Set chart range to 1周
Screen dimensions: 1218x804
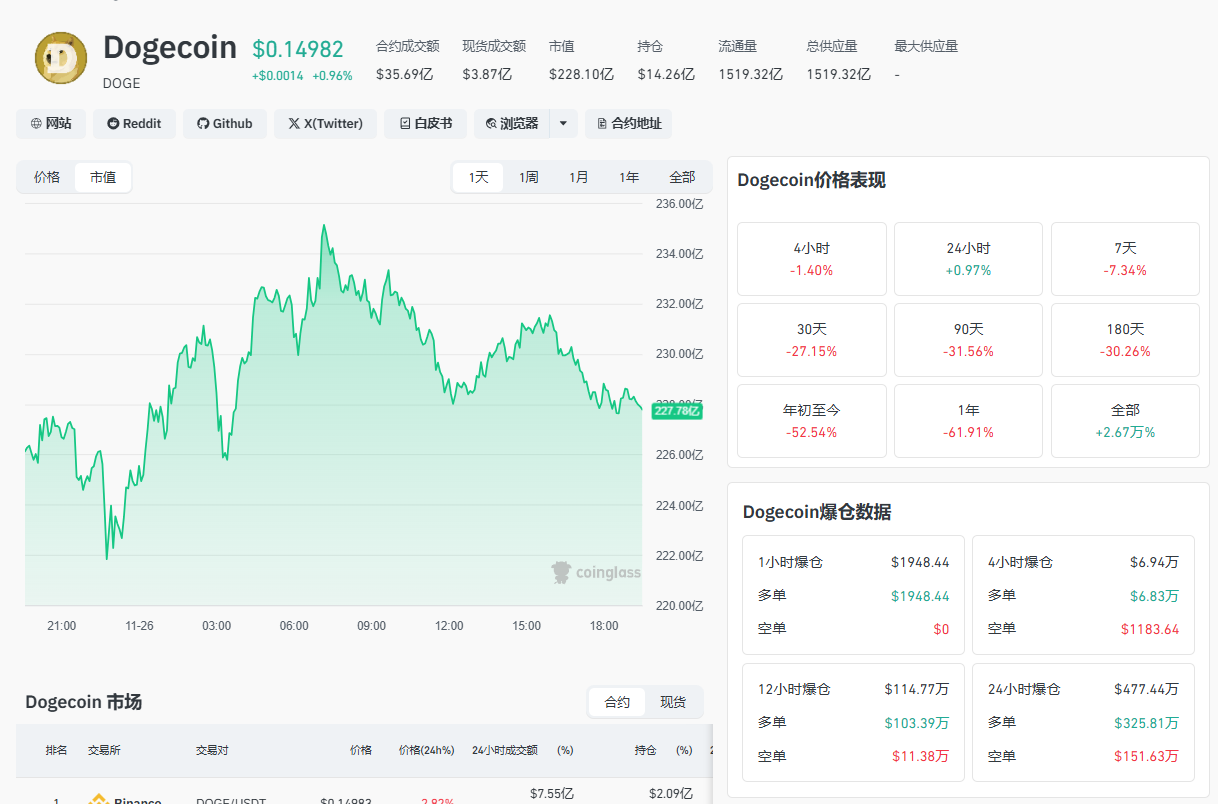(x=529, y=177)
